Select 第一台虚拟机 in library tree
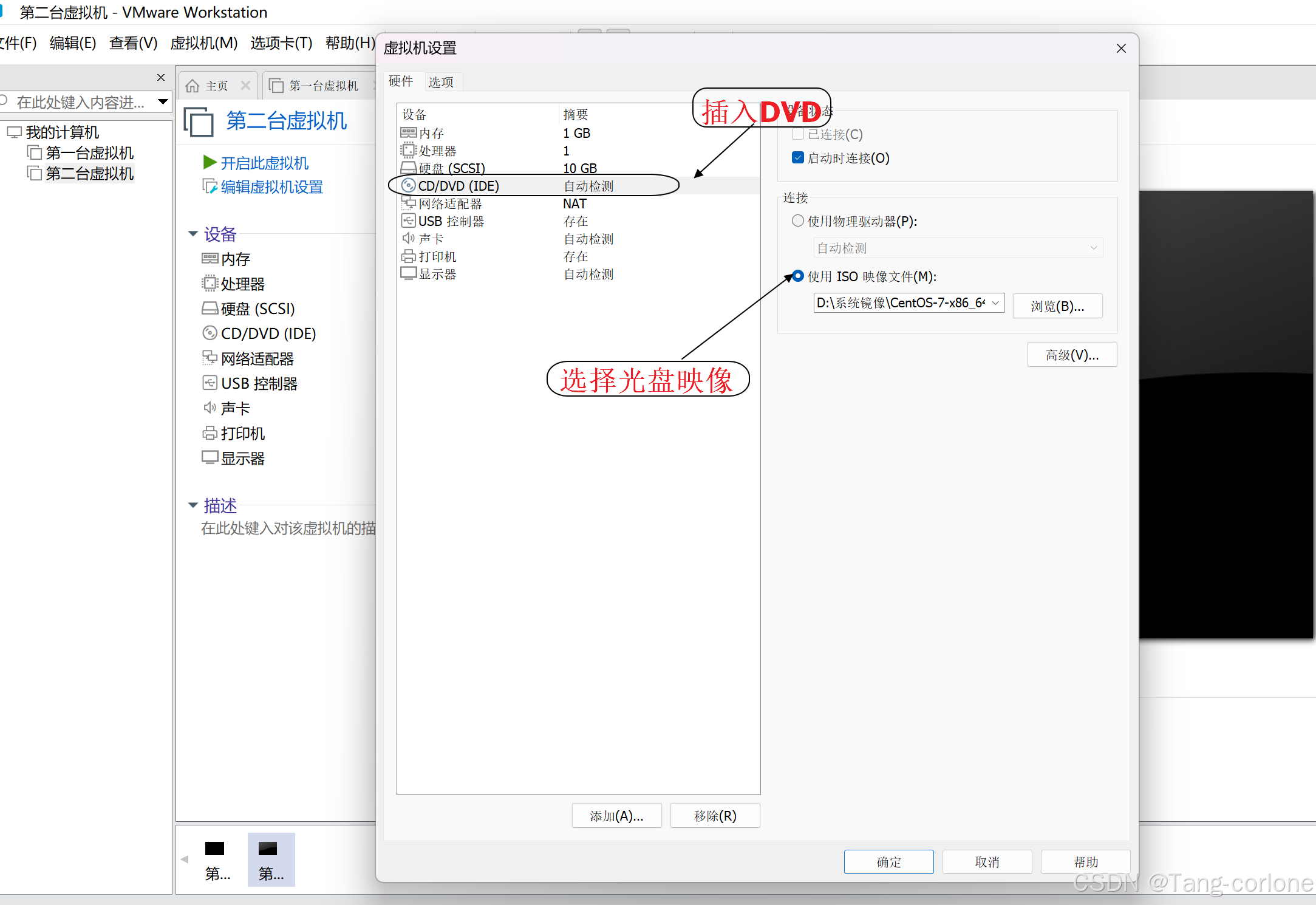Image resolution: width=1316 pixels, height=905 pixels. pos(89,153)
